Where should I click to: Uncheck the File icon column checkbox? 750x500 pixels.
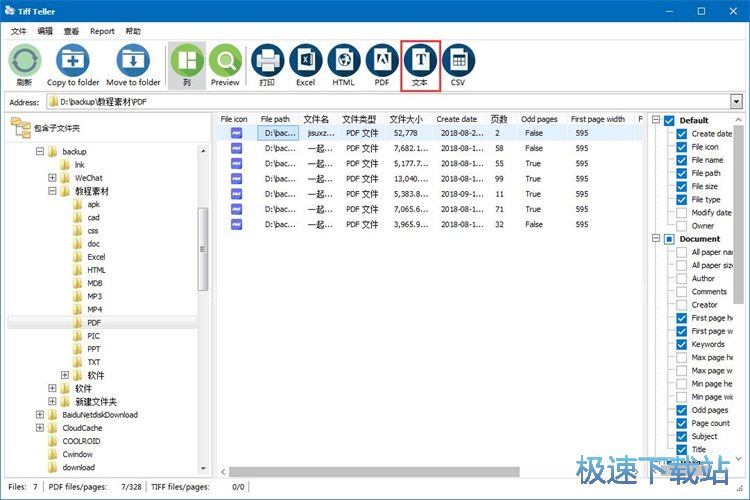point(683,147)
